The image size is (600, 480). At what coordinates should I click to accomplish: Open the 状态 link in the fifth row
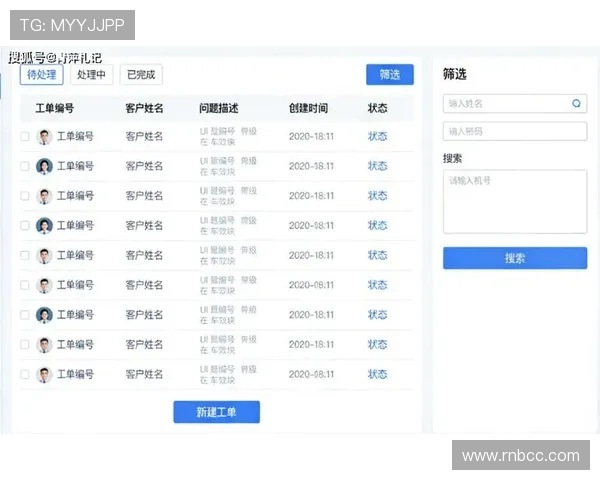[378, 255]
